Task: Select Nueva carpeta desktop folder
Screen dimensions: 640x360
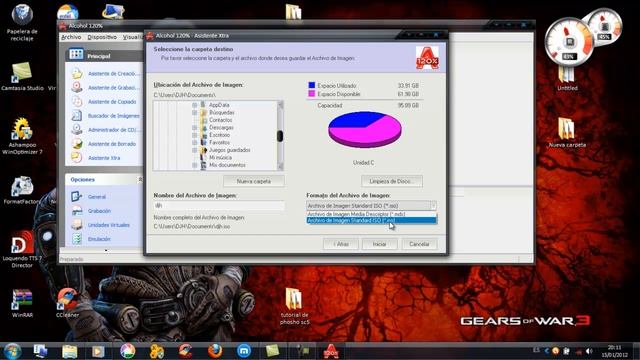Action: point(567,133)
